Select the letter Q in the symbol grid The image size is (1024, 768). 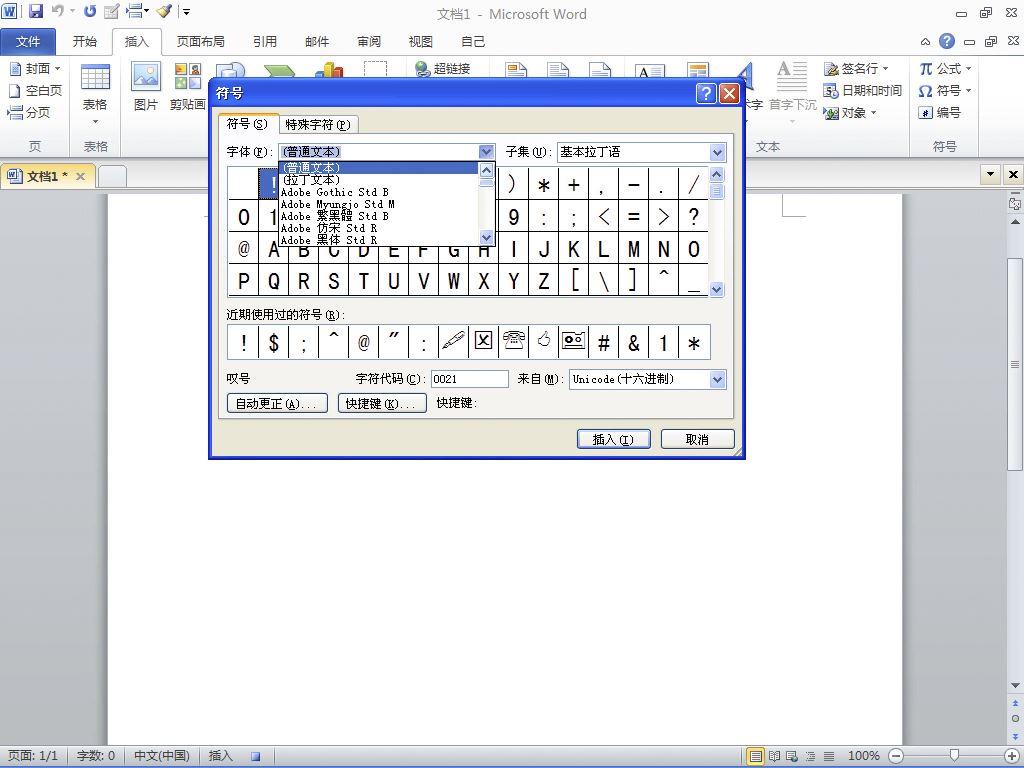point(274,281)
